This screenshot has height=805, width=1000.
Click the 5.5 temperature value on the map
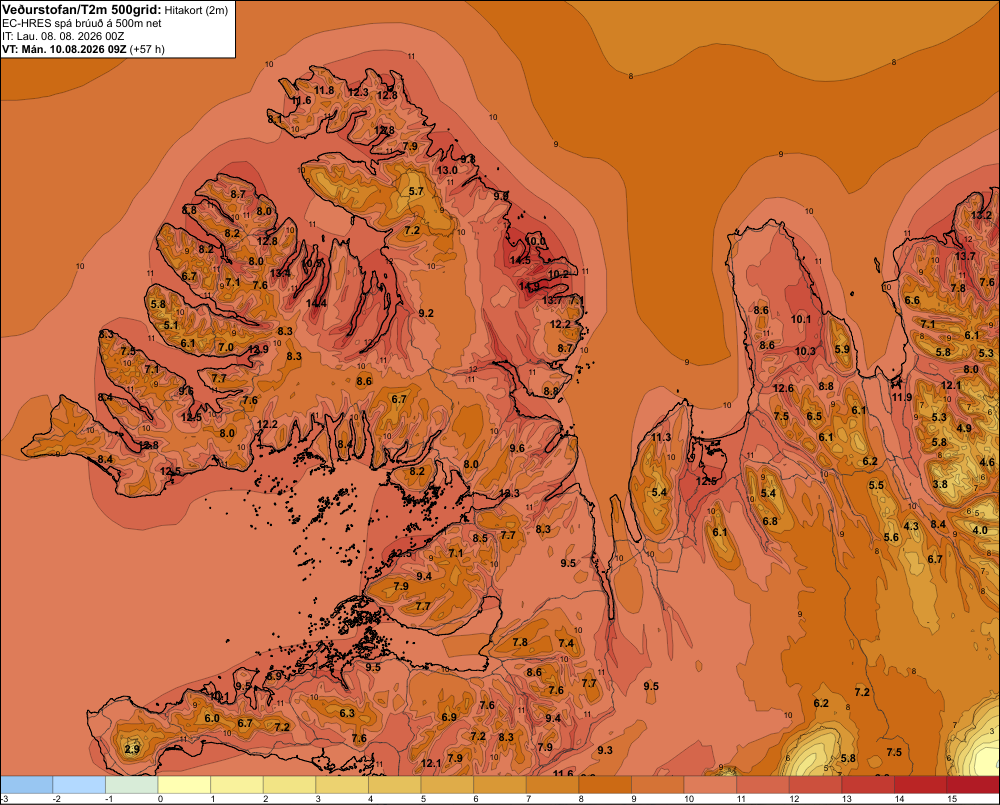pos(876,485)
